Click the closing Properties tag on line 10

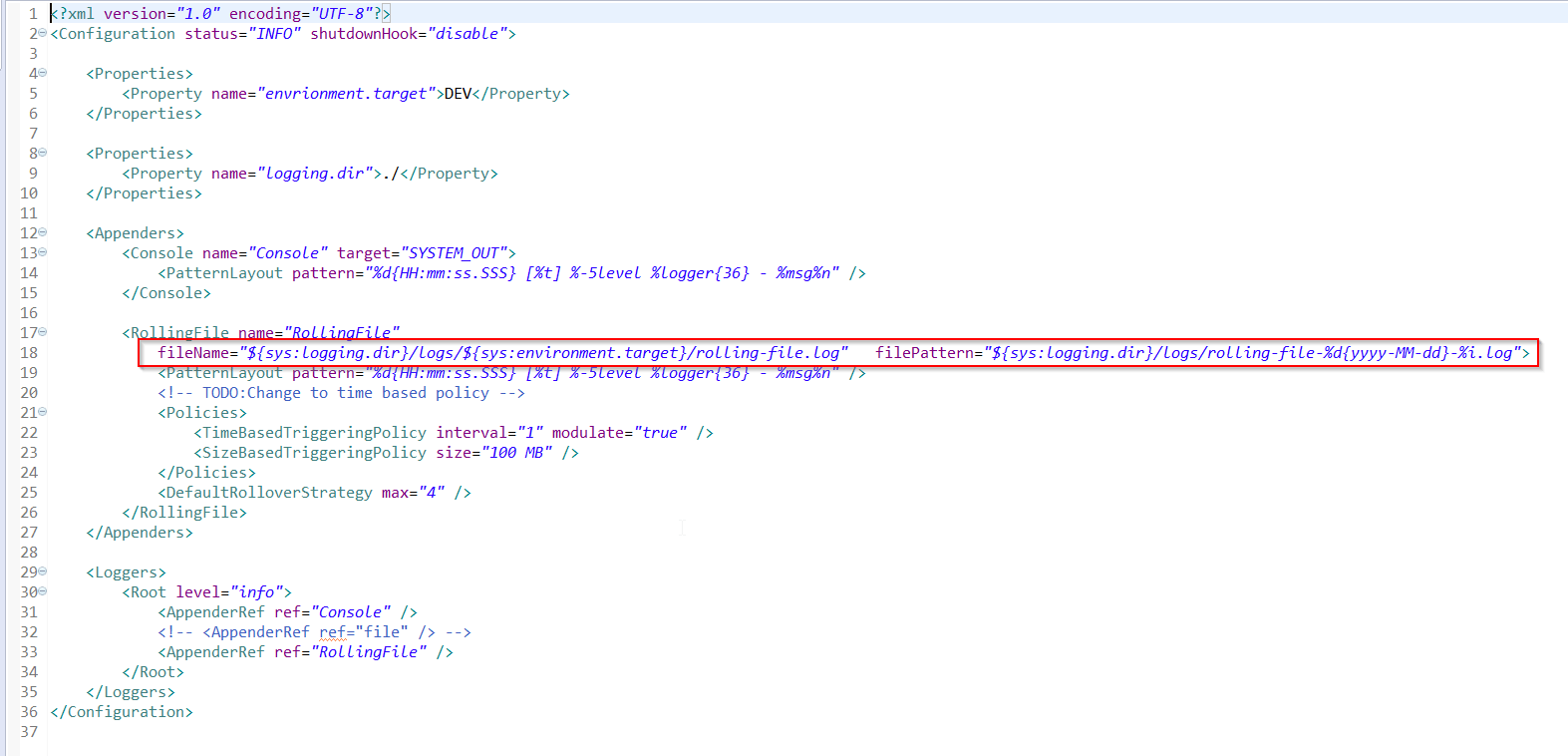(145, 193)
